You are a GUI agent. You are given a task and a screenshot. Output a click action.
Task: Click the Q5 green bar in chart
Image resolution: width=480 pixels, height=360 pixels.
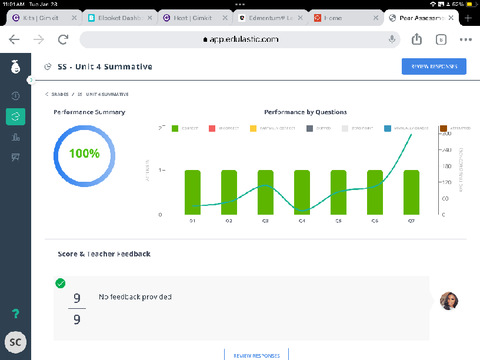[338, 192]
